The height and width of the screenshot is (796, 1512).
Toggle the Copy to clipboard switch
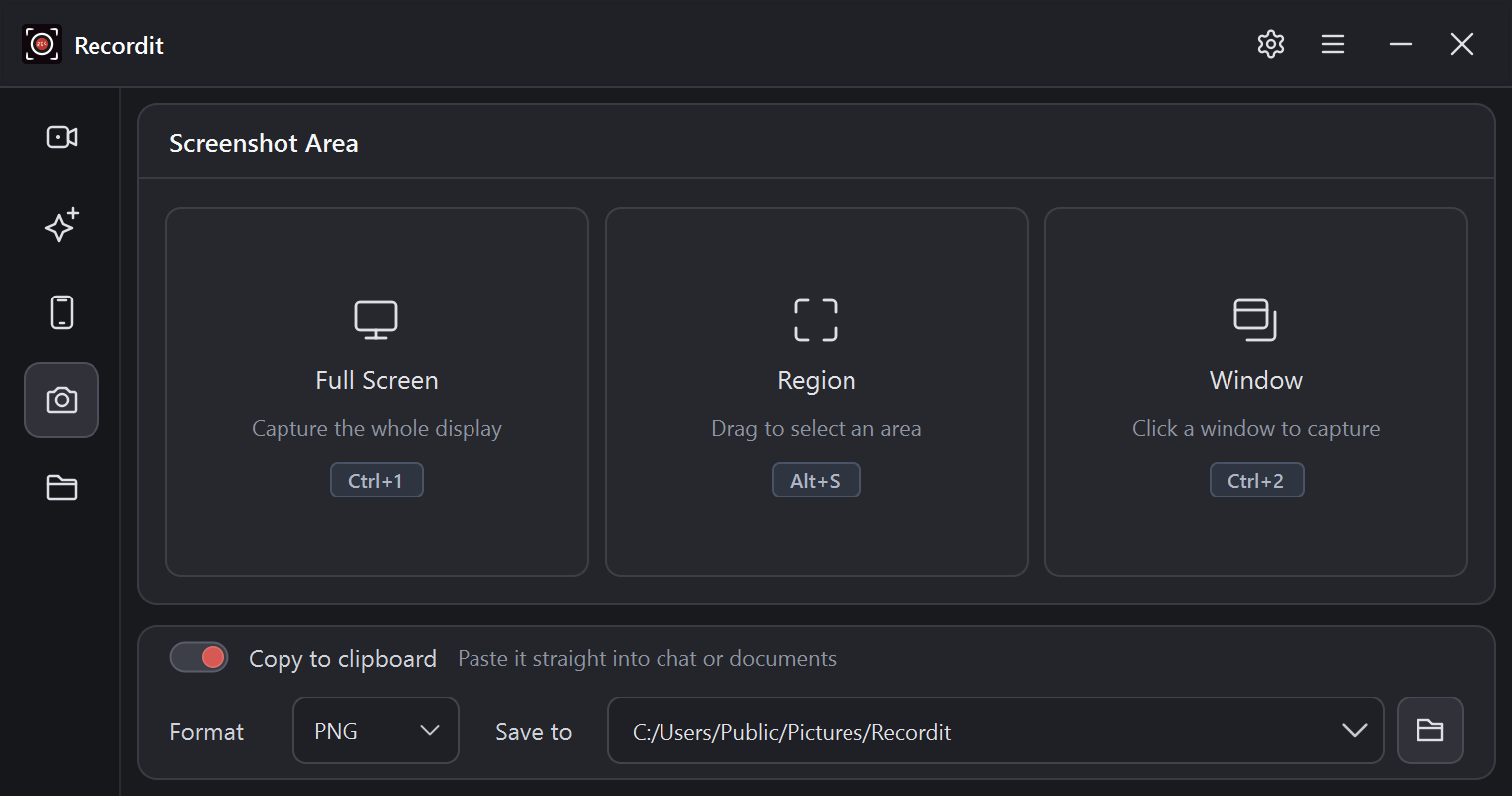(x=199, y=657)
